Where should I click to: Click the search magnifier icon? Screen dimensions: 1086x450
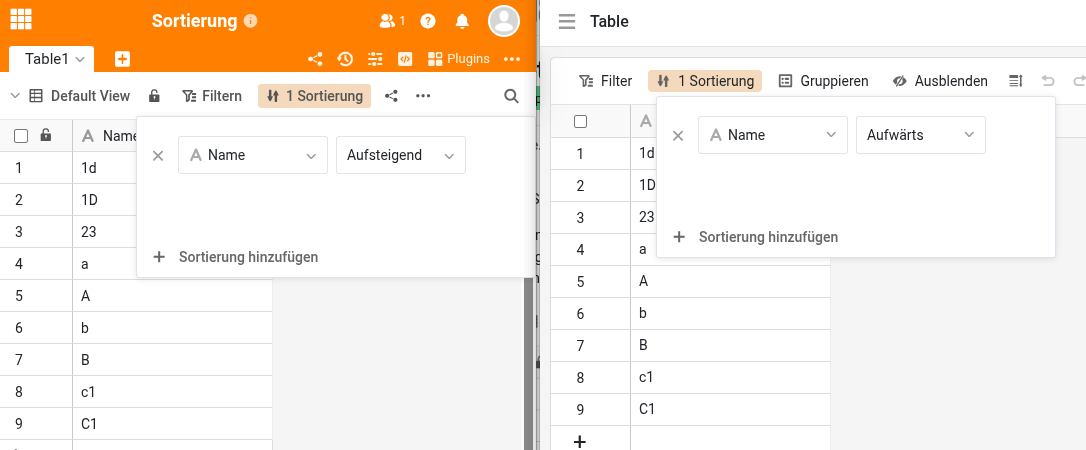click(x=511, y=96)
